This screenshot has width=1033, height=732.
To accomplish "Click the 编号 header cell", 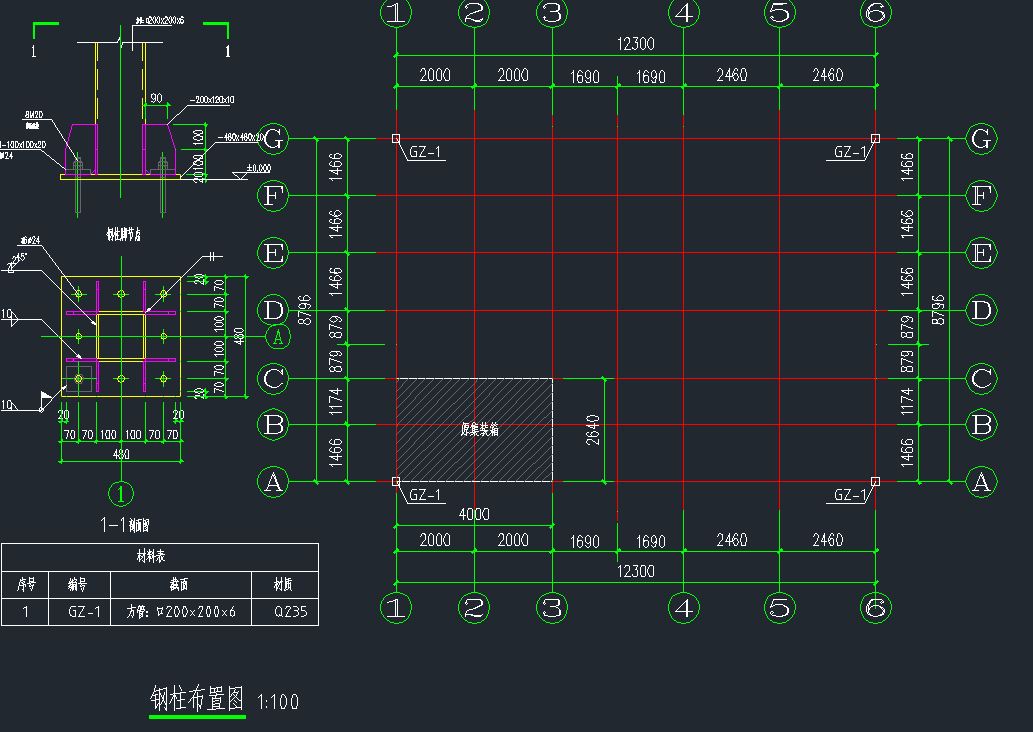I will coord(77,584).
